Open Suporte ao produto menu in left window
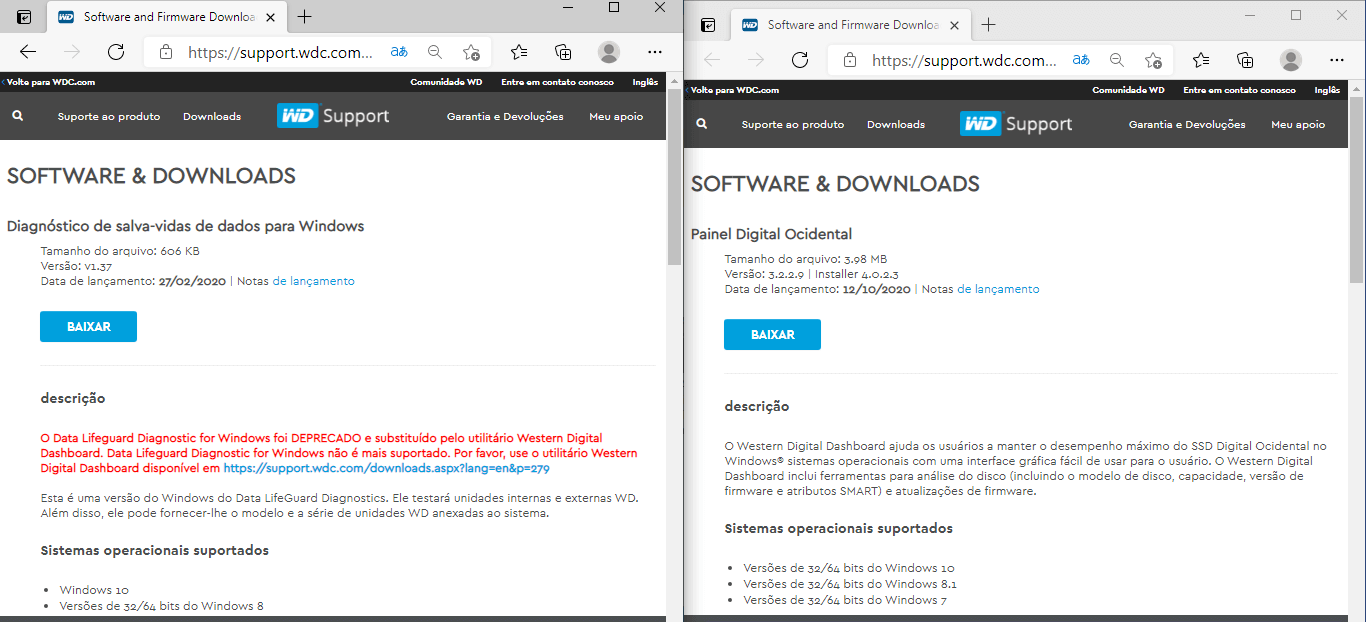The image size is (1366, 622). tap(109, 116)
